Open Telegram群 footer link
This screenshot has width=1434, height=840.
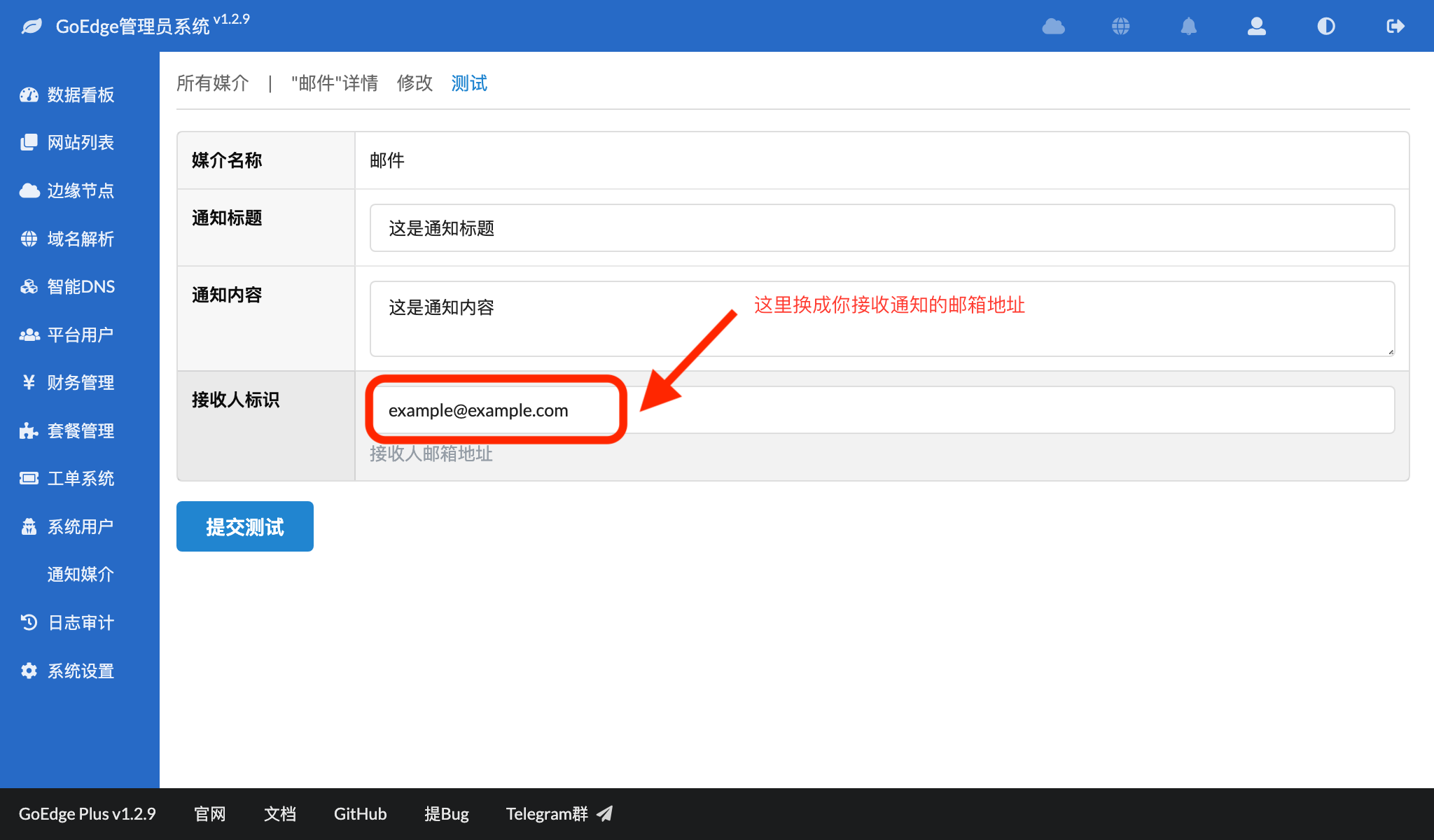[x=547, y=814]
